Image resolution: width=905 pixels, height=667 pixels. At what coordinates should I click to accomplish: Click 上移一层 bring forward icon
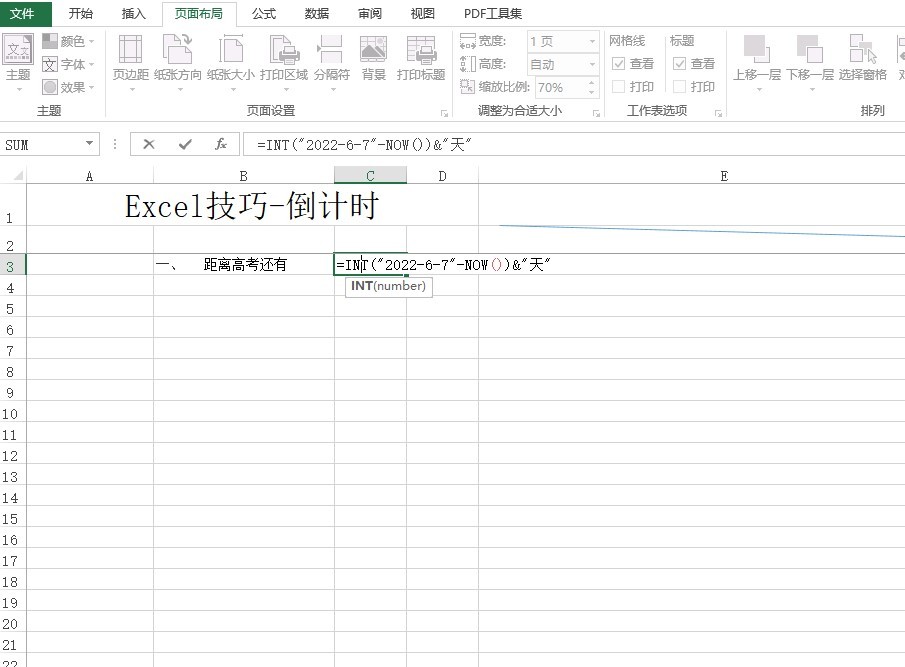coord(757,50)
